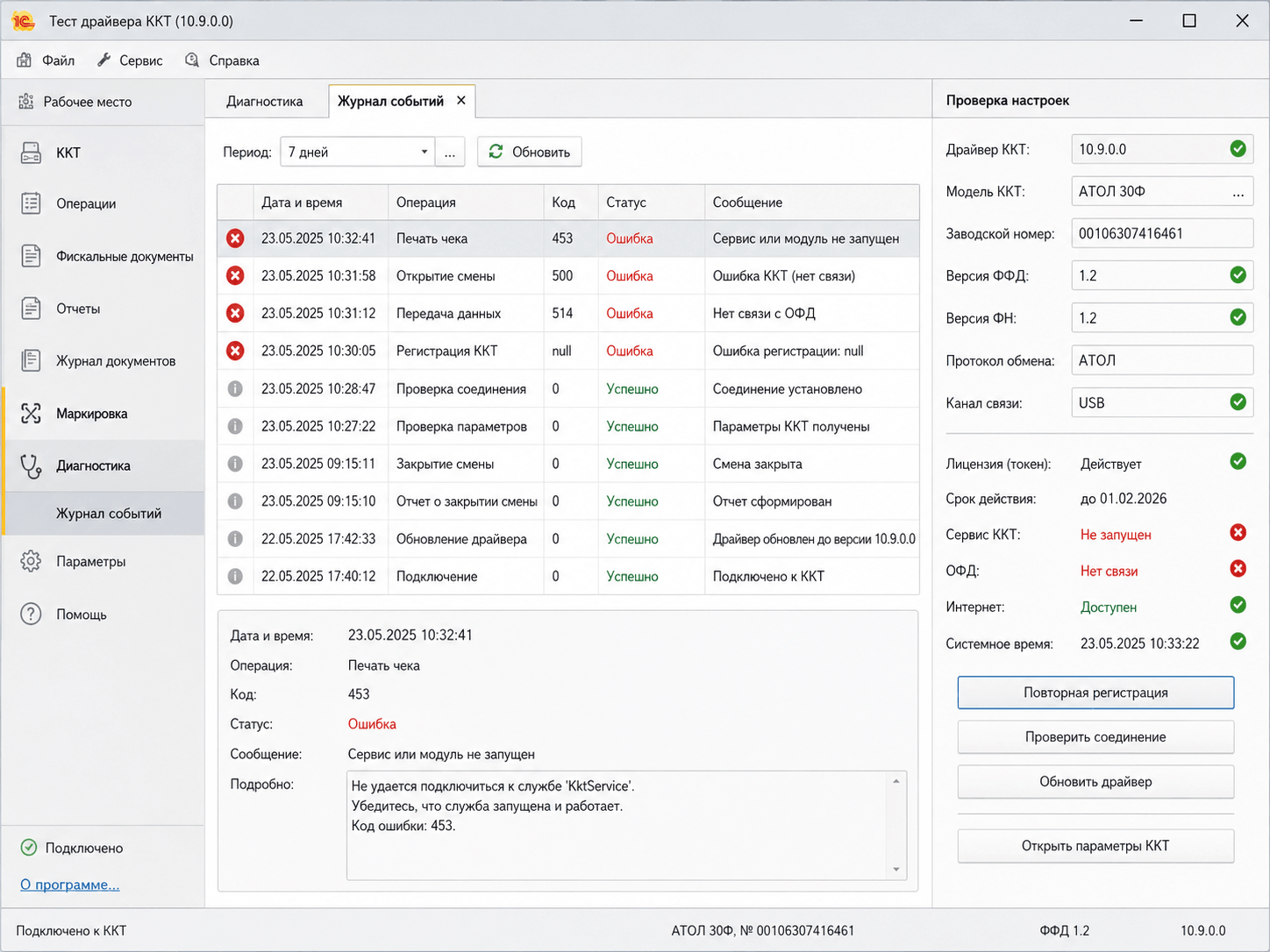The height and width of the screenshot is (952, 1270).
Task: Click the error icon on Регистрация ККТ row
Action: [235, 351]
